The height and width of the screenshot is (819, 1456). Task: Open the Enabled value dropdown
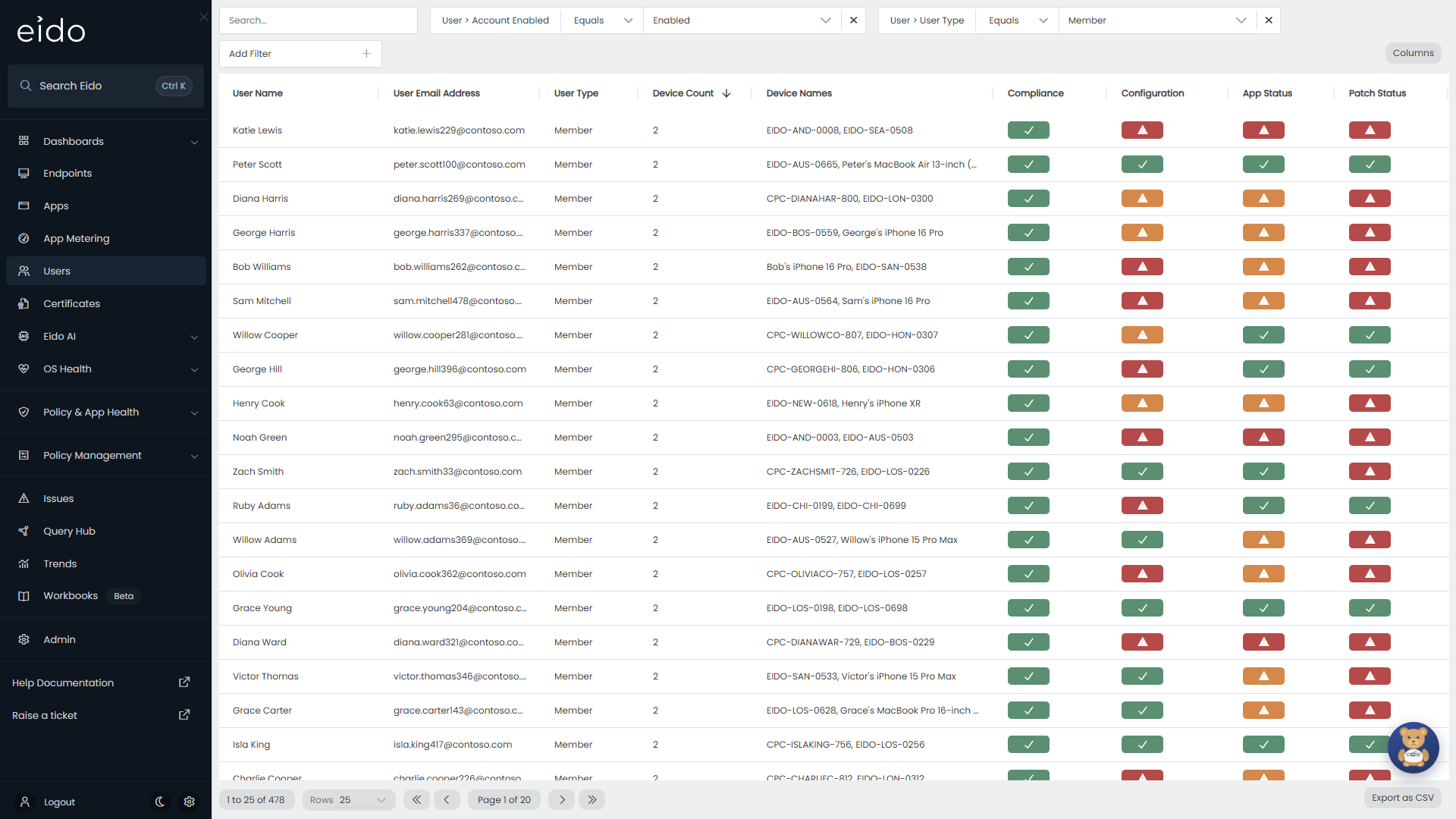tap(742, 20)
